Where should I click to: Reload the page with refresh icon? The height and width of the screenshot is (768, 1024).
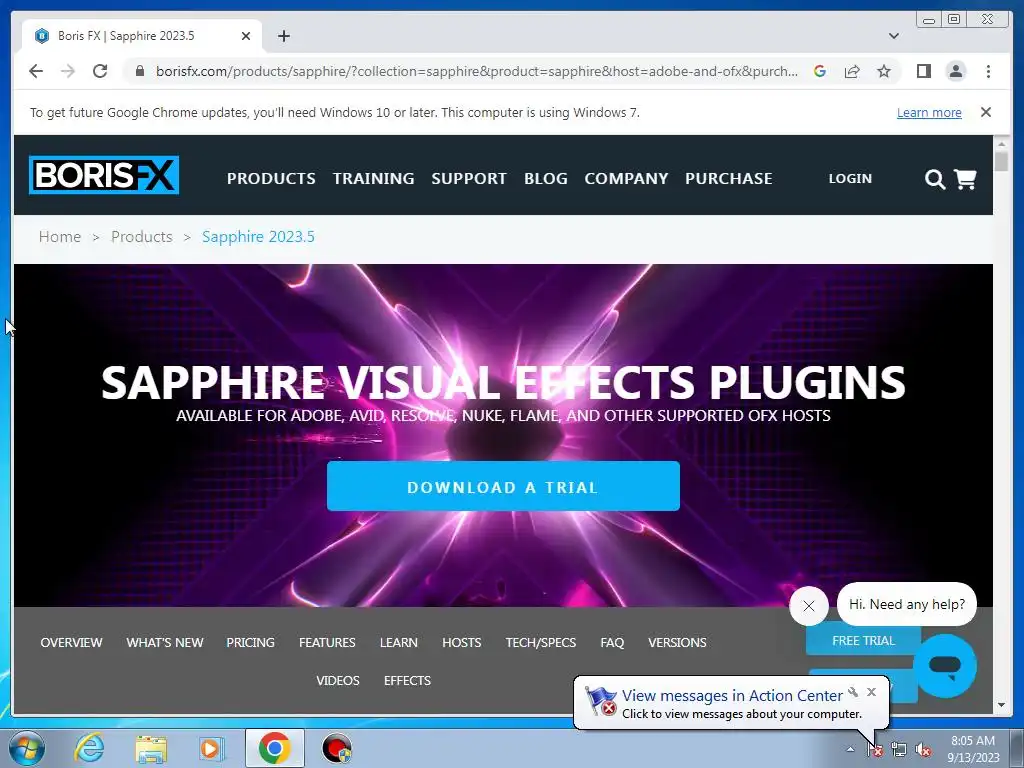click(x=100, y=71)
